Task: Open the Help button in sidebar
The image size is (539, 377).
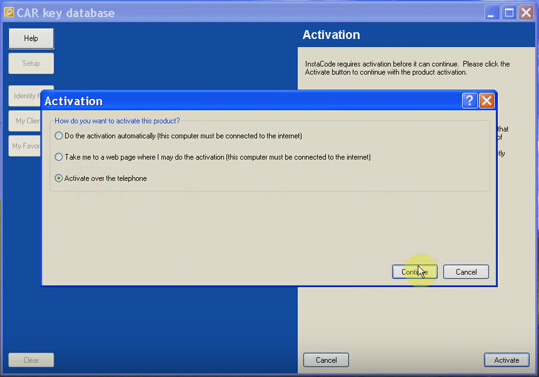Action: 31,38
